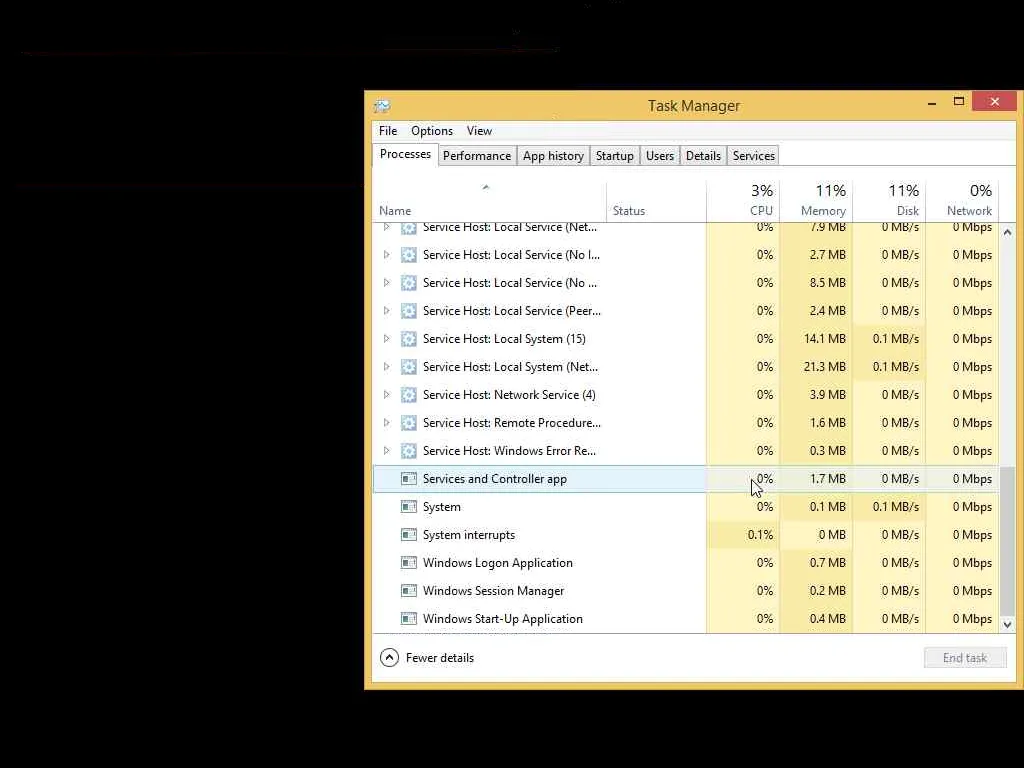The width and height of the screenshot is (1024, 768).
Task: Switch to the Users tab
Action: (660, 156)
